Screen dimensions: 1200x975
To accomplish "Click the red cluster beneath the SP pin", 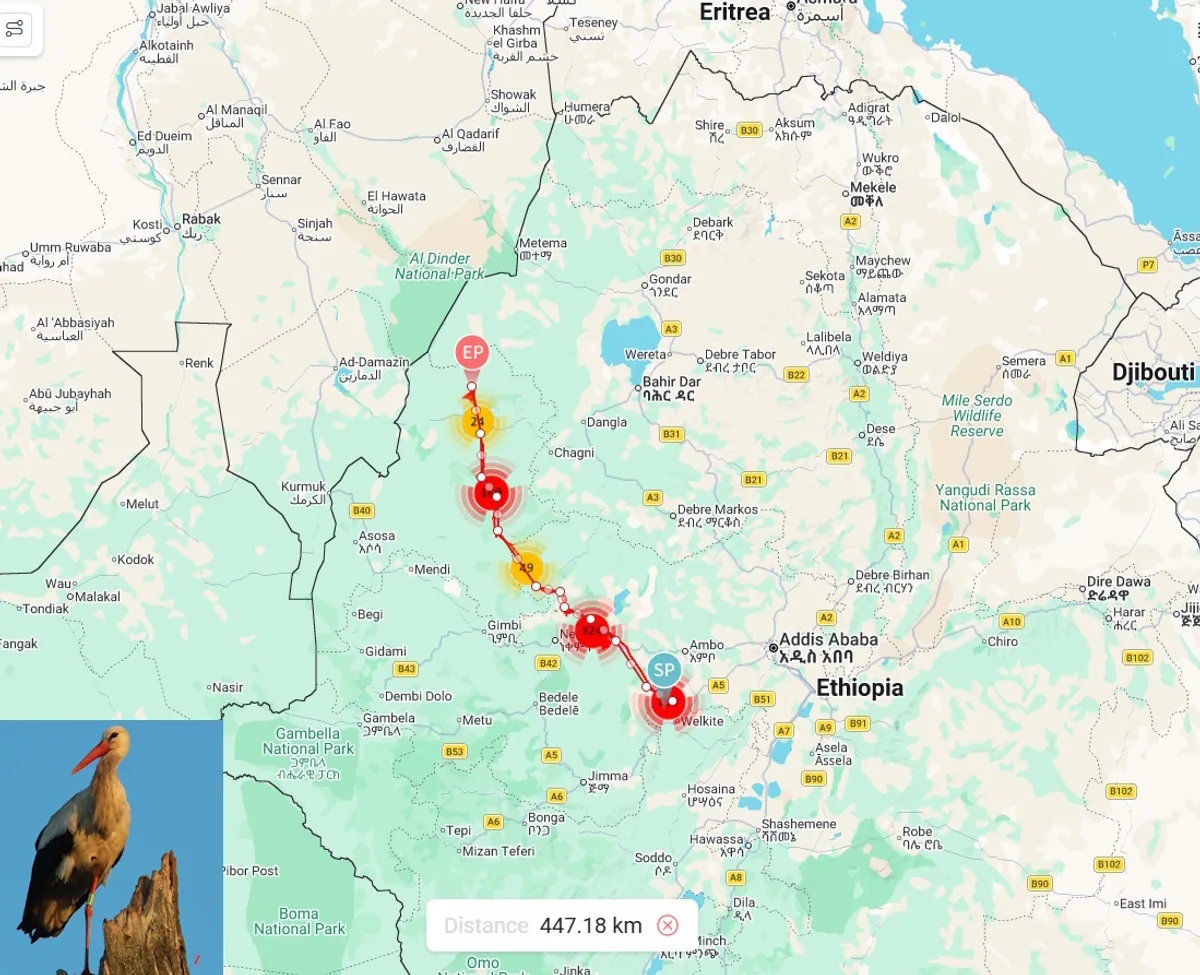I will point(666,704).
